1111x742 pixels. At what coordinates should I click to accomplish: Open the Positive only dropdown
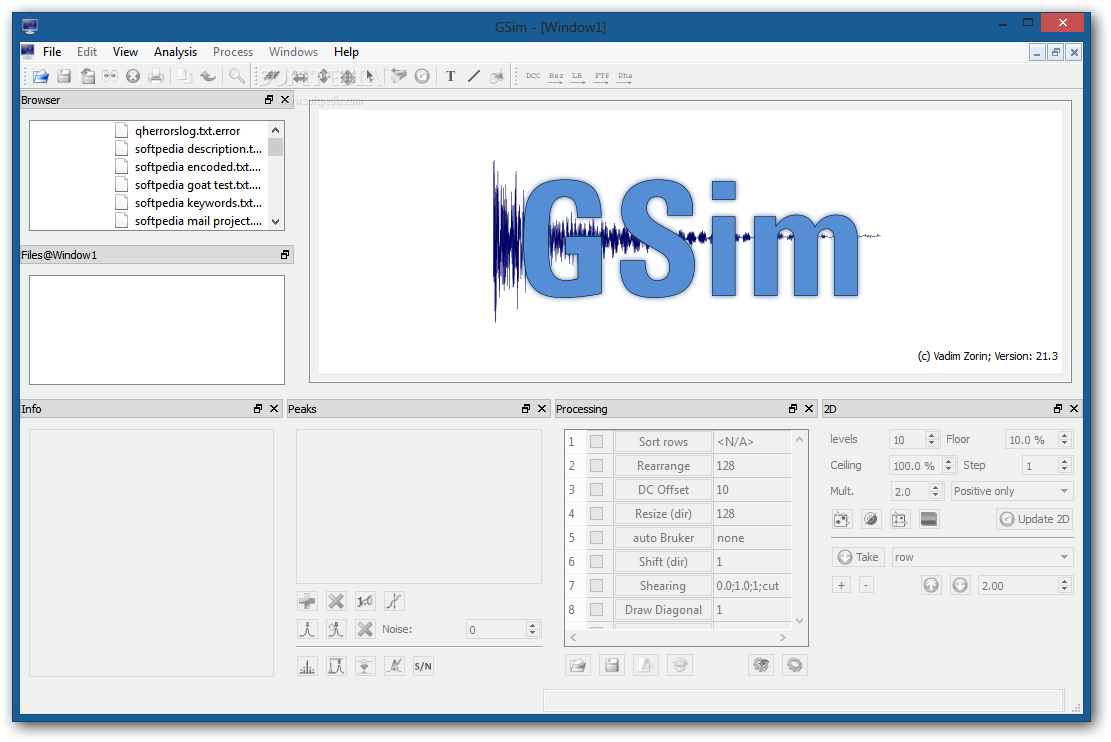(1011, 491)
